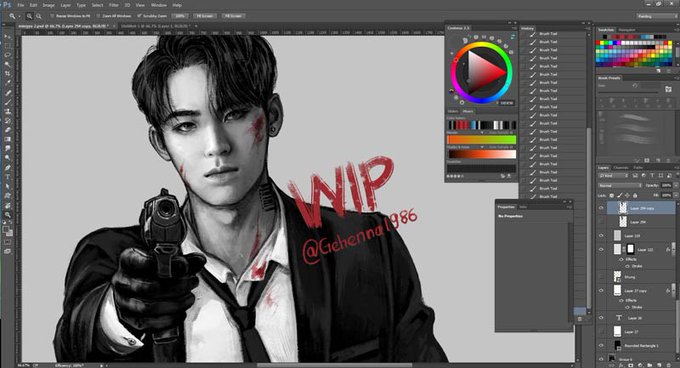Show the Layer 27 layer

[601, 332]
